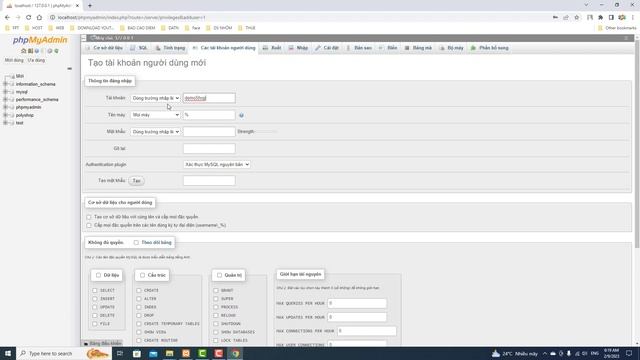Expand the polyshop database node
The width and height of the screenshot is (640, 360).
[5, 115]
